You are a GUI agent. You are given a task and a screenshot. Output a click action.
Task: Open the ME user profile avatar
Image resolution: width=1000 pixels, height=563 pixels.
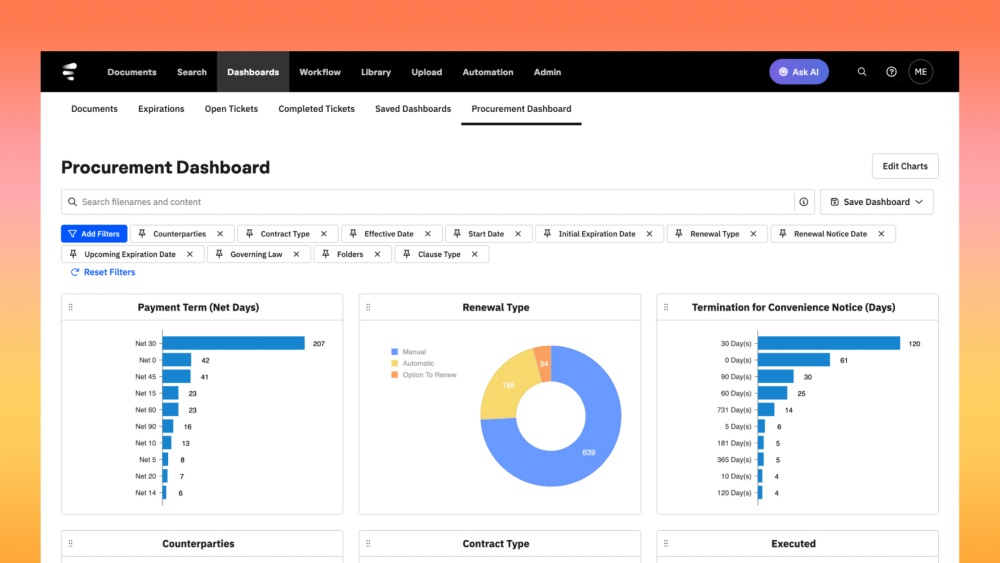[920, 72]
